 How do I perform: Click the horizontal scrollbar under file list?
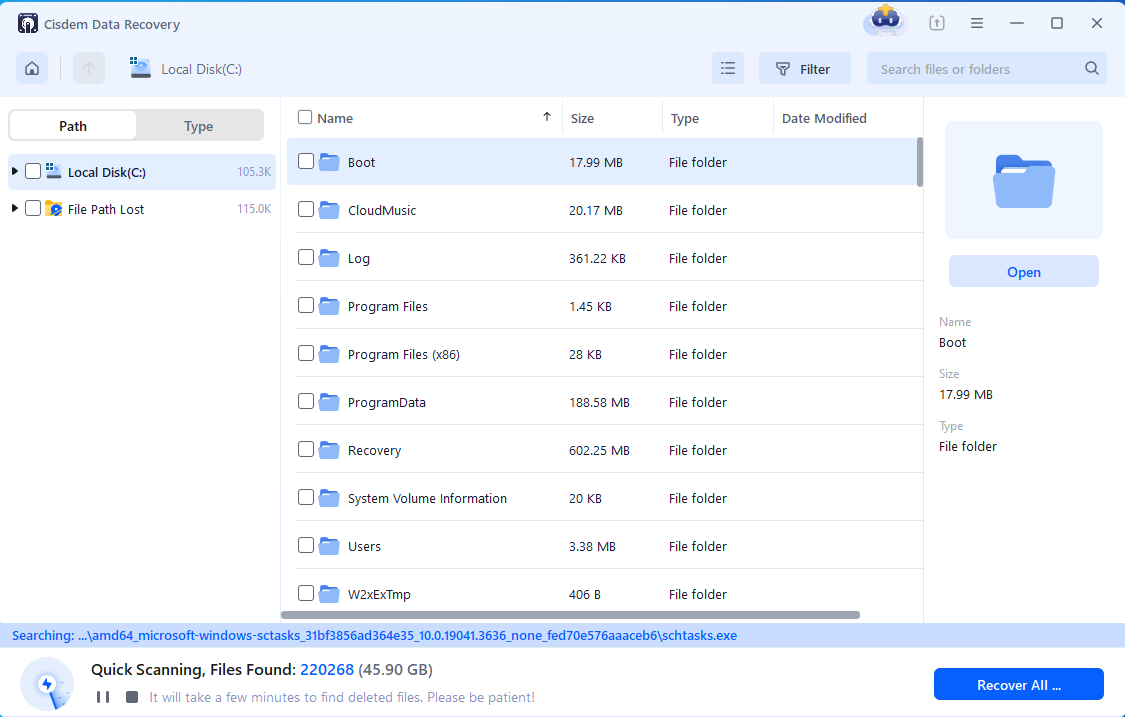pyautogui.click(x=570, y=615)
